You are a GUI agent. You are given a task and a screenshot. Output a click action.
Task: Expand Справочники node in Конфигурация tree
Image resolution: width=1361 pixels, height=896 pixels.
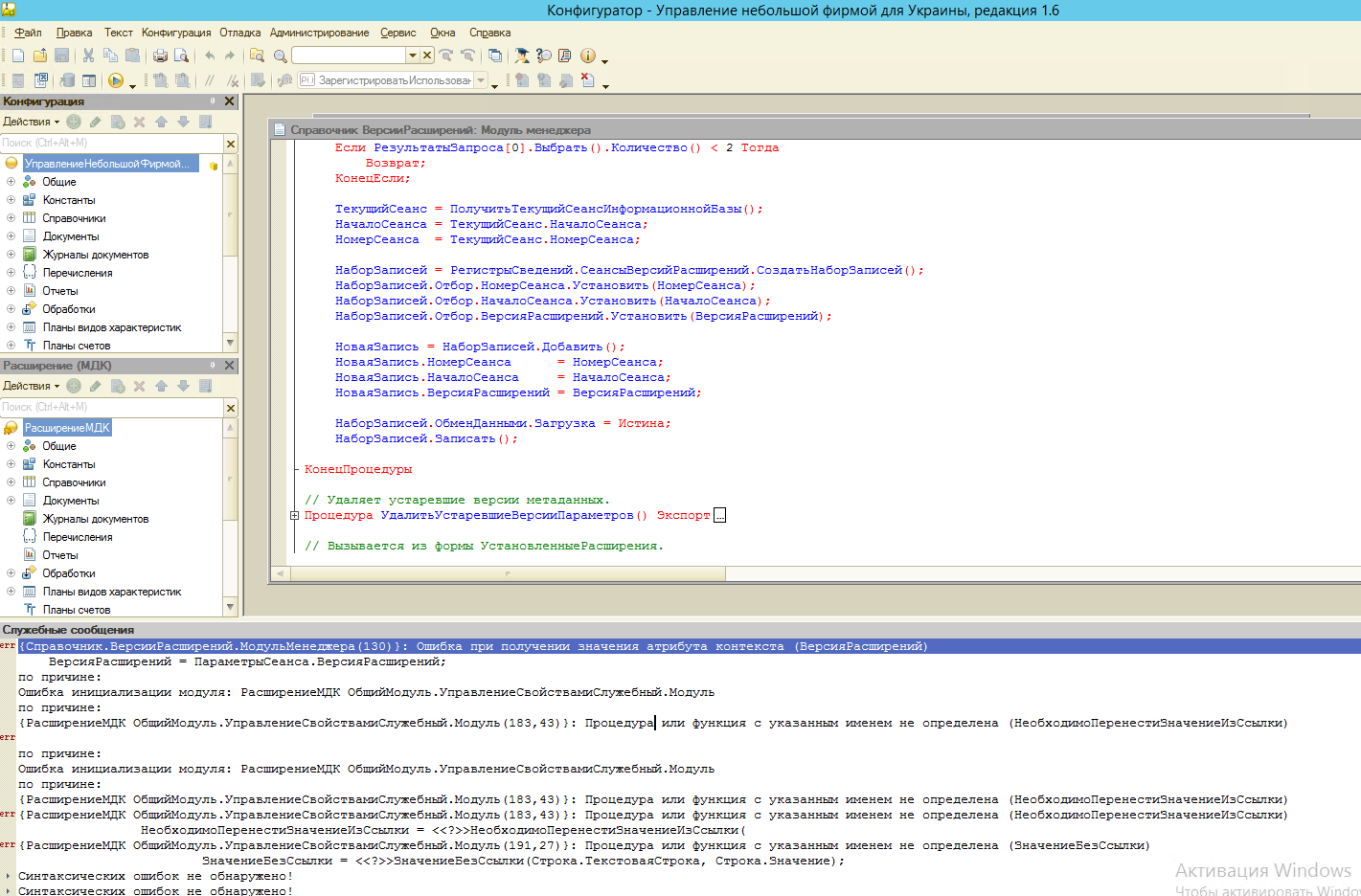(11, 218)
